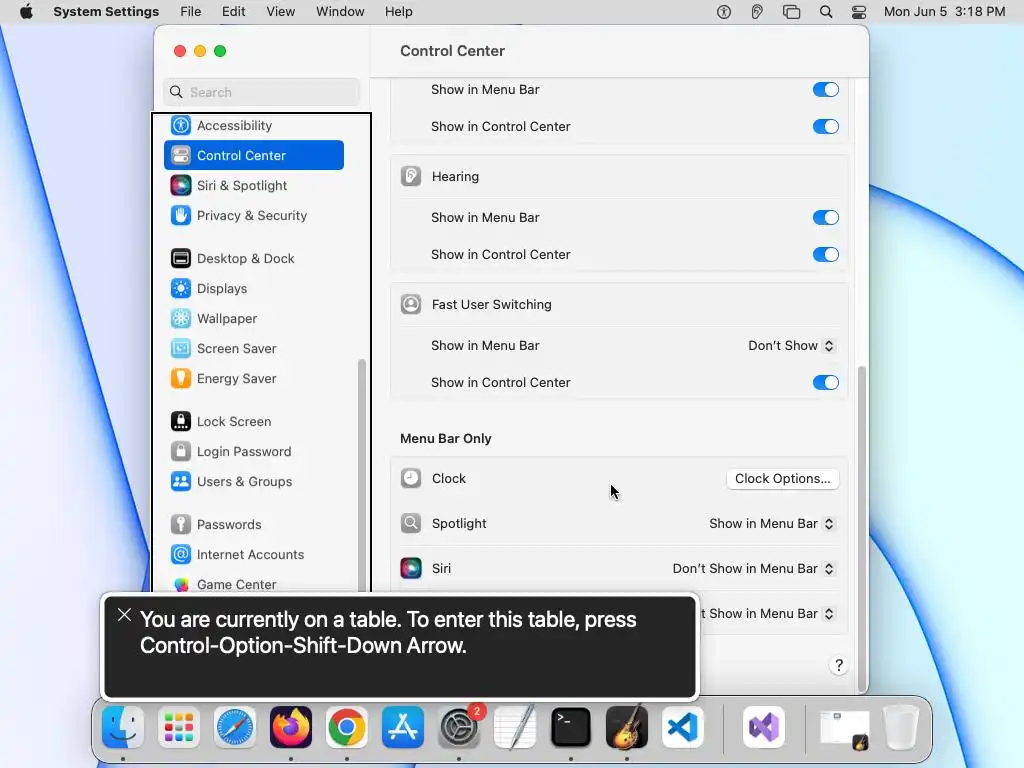1024x768 pixels.
Task: Launch Firefox from the Dock
Action: click(291, 728)
